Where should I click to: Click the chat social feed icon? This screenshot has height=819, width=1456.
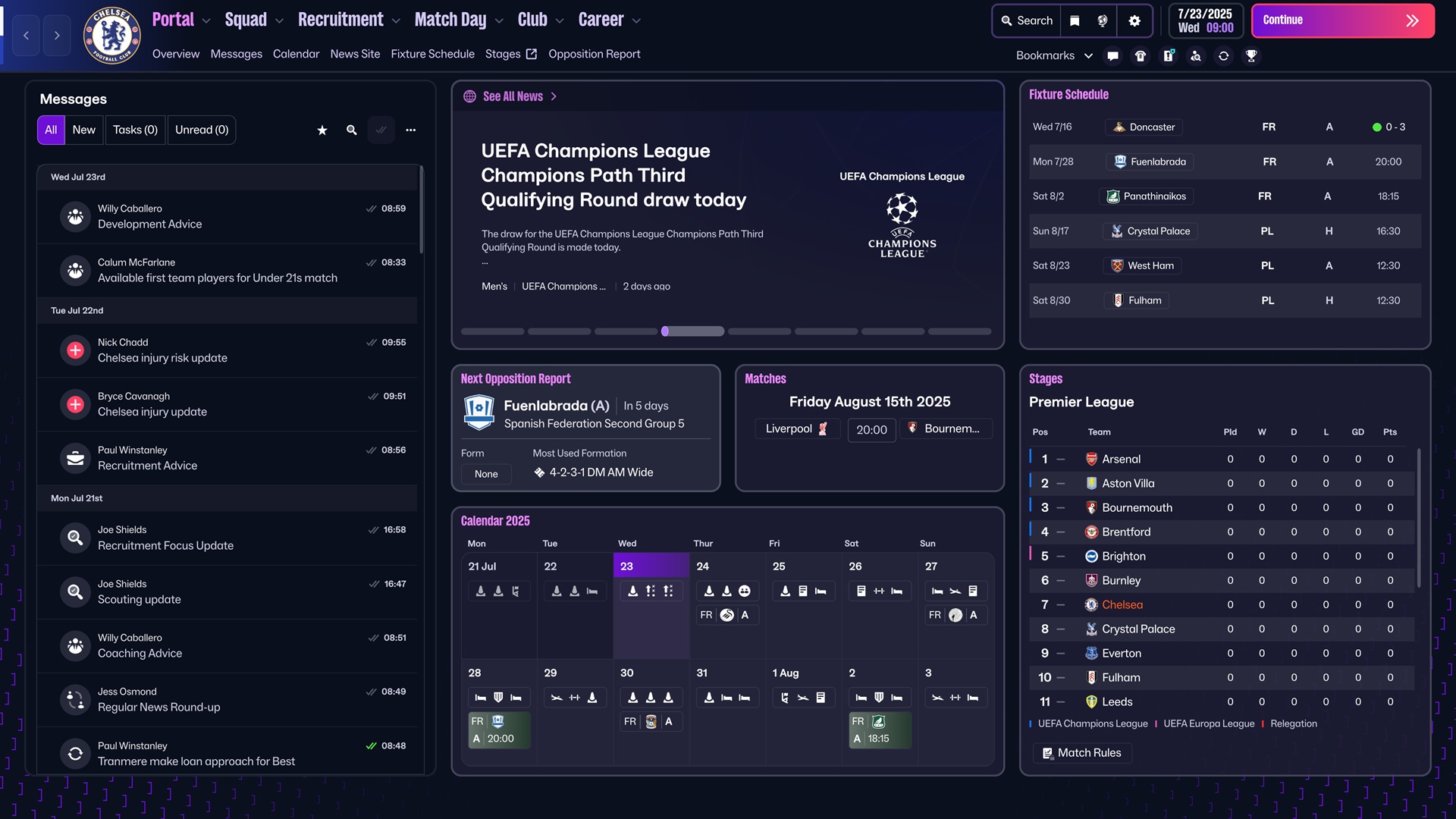(x=1112, y=55)
